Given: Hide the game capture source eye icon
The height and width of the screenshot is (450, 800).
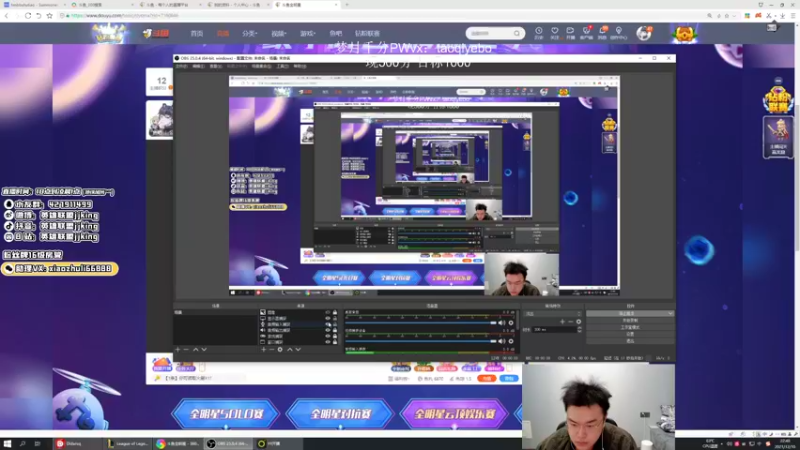Looking at the screenshot, I should [328, 336].
